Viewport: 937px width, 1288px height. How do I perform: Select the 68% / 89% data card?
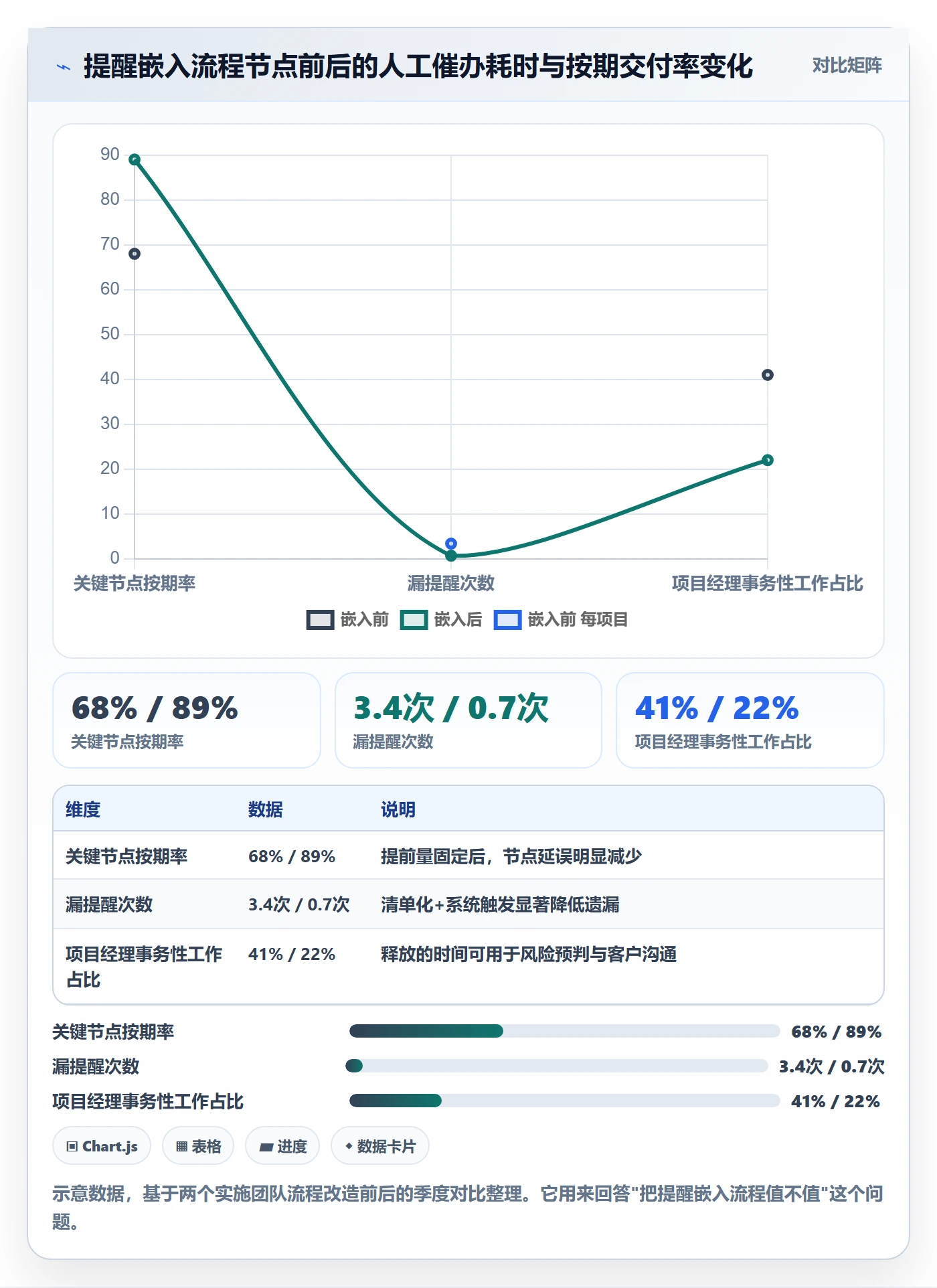(x=187, y=720)
